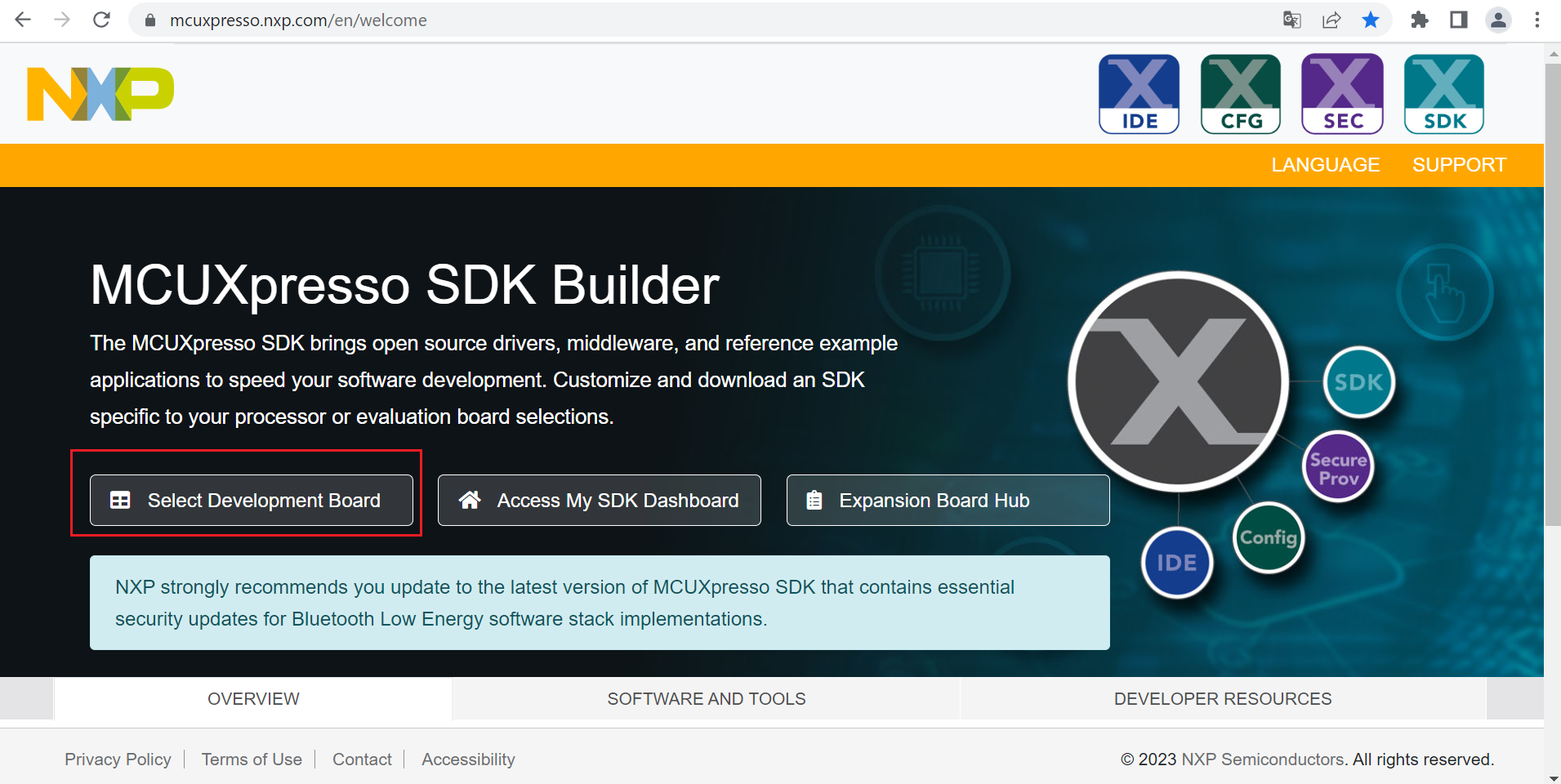Open the browser extensions puzzle icon

1419,20
